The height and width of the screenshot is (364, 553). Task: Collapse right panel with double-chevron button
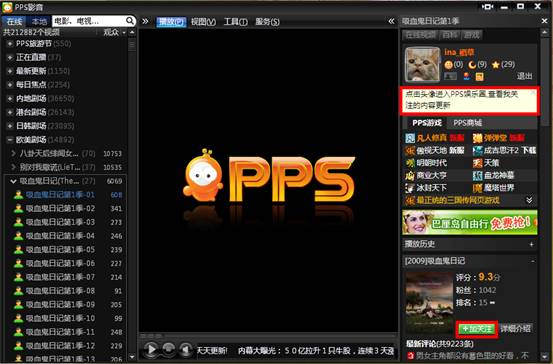(391, 22)
